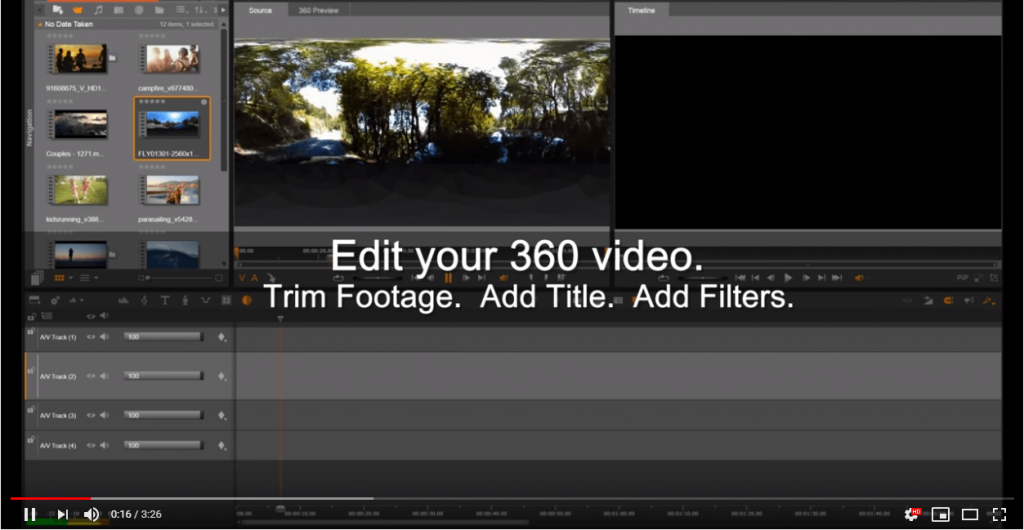Open the timeline settings gear icon
The height and width of the screenshot is (530, 1024).
click(x=55, y=300)
